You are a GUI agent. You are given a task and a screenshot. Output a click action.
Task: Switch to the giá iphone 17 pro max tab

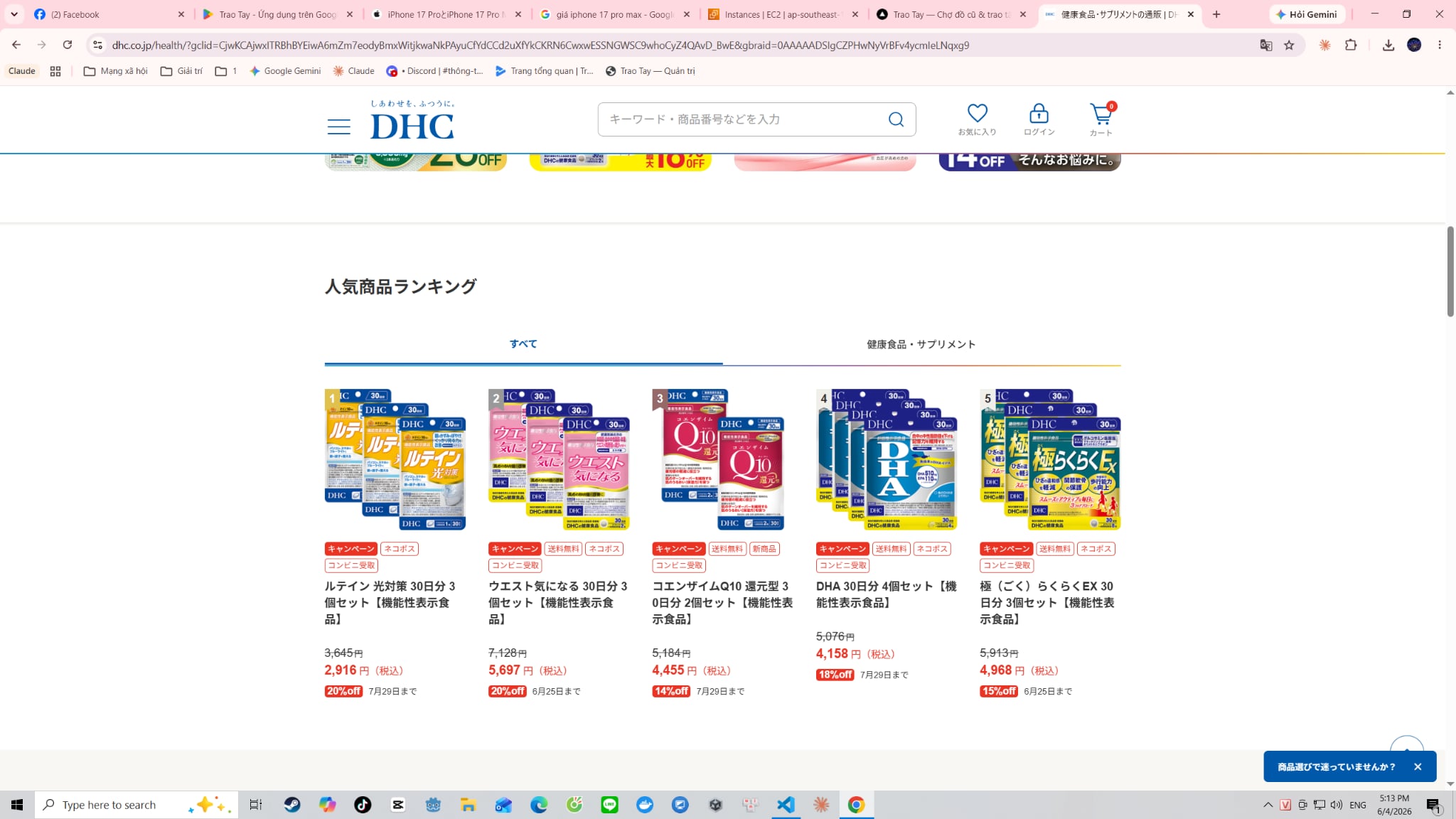[614, 14]
